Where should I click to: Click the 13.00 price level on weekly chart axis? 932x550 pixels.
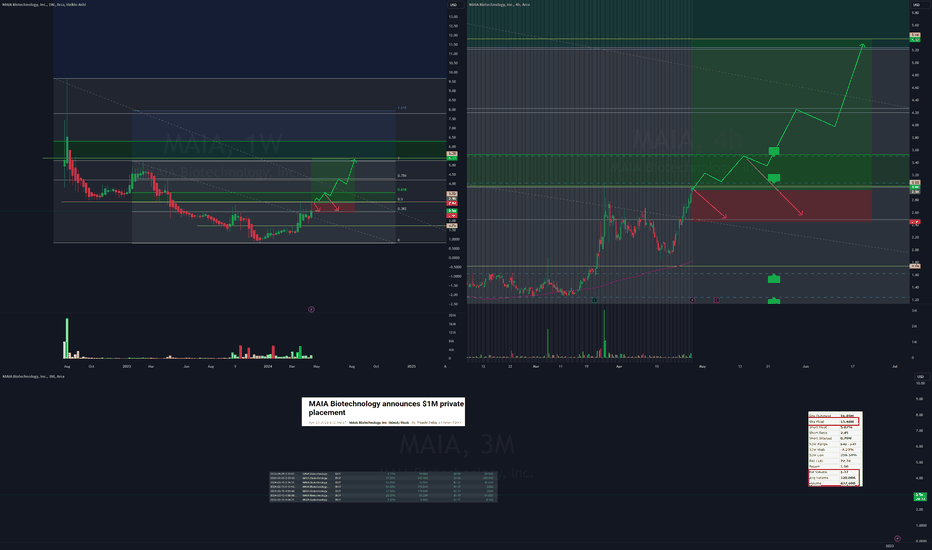point(454,17)
